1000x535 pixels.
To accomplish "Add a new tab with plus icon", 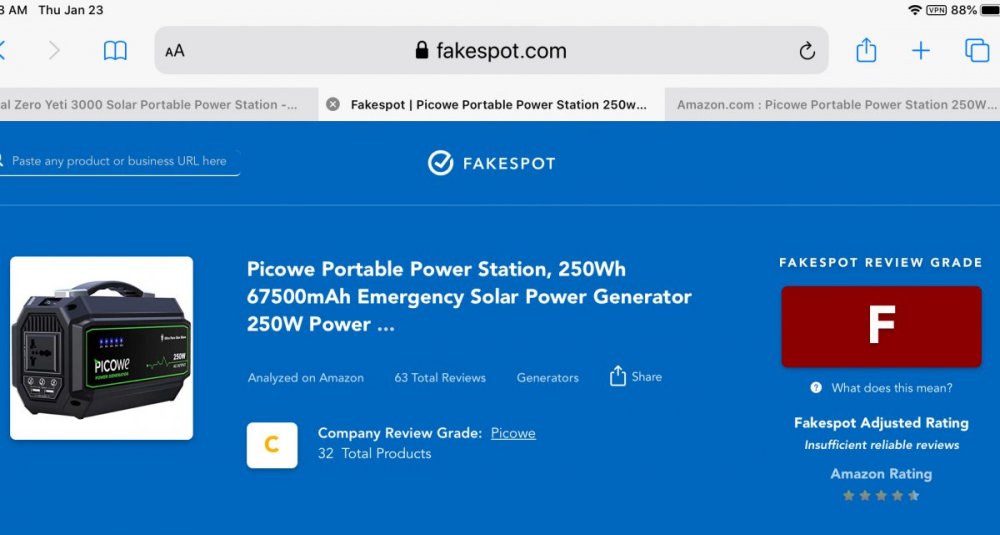I will click(921, 51).
